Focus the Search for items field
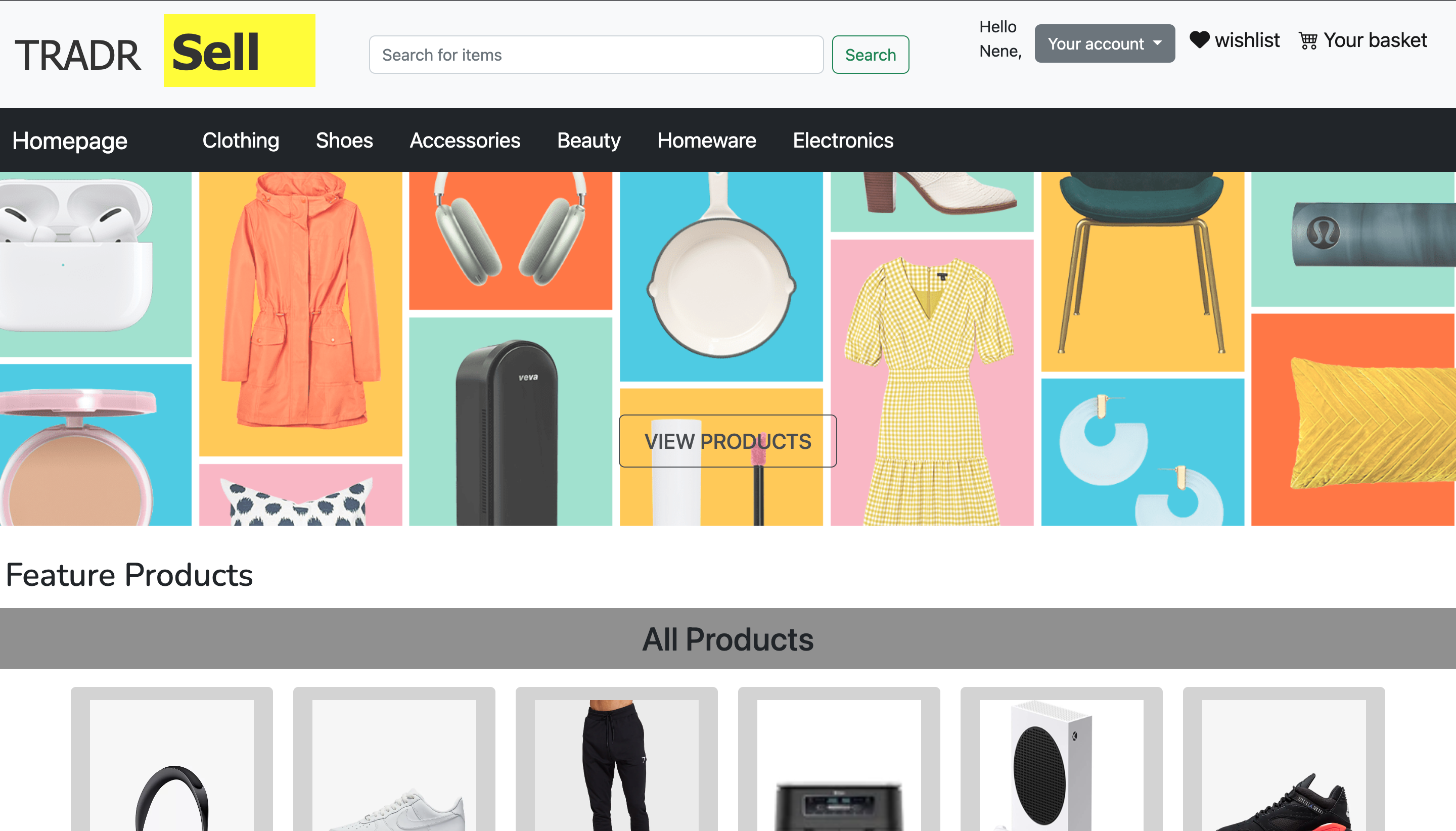Image resolution: width=1456 pixels, height=831 pixels. pyautogui.click(x=596, y=55)
